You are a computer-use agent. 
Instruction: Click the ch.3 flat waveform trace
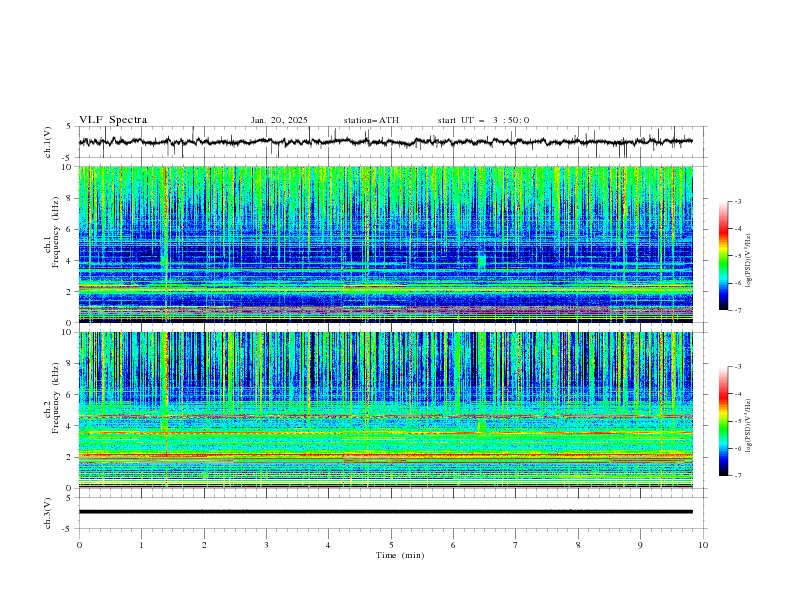point(386,512)
